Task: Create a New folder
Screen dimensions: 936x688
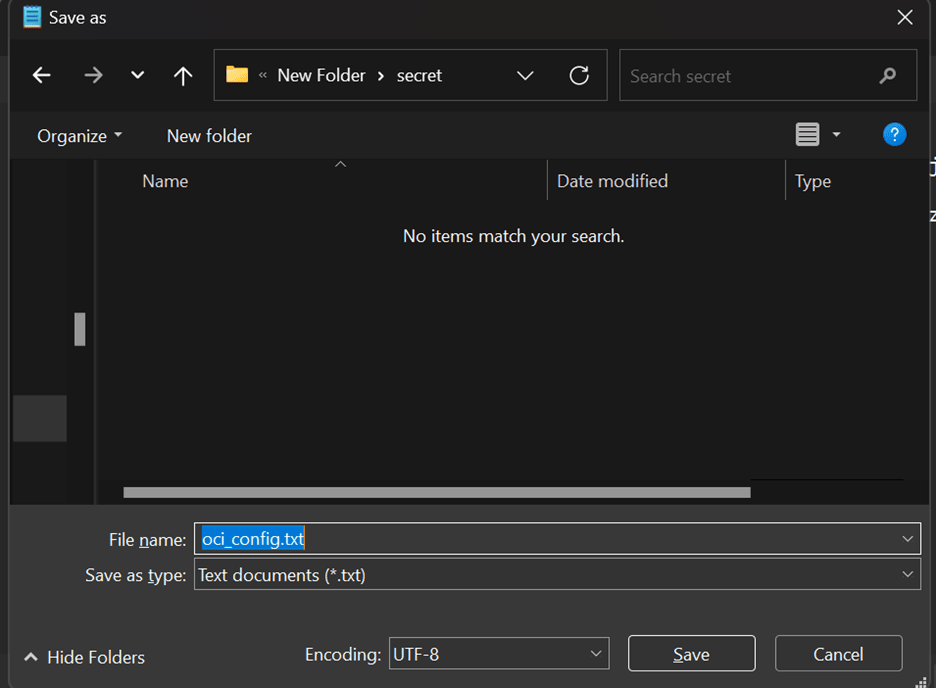Action: 209,136
